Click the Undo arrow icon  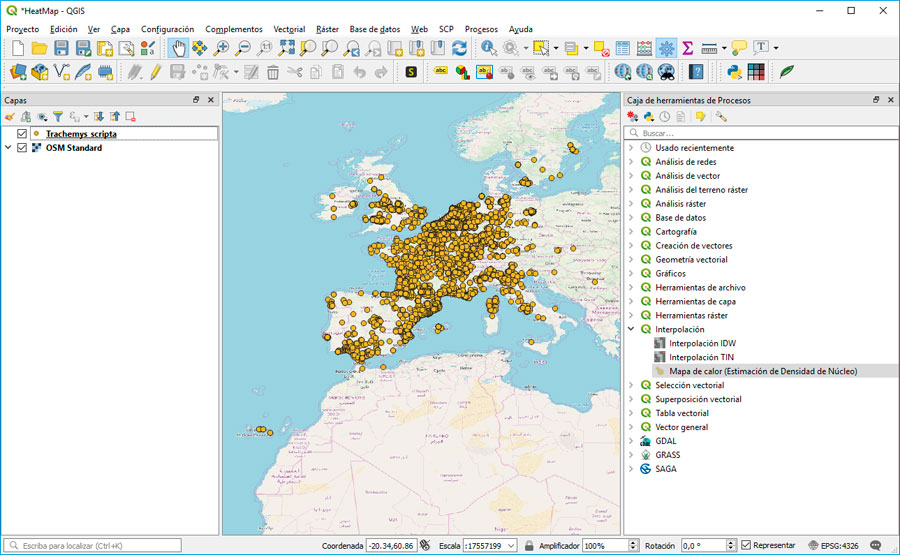359,72
